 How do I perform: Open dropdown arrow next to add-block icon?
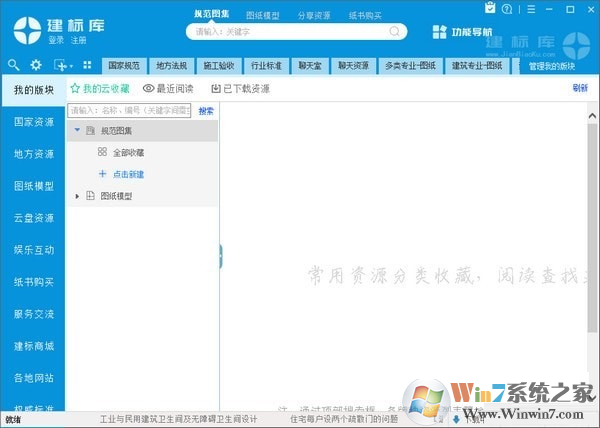[71, 67]
